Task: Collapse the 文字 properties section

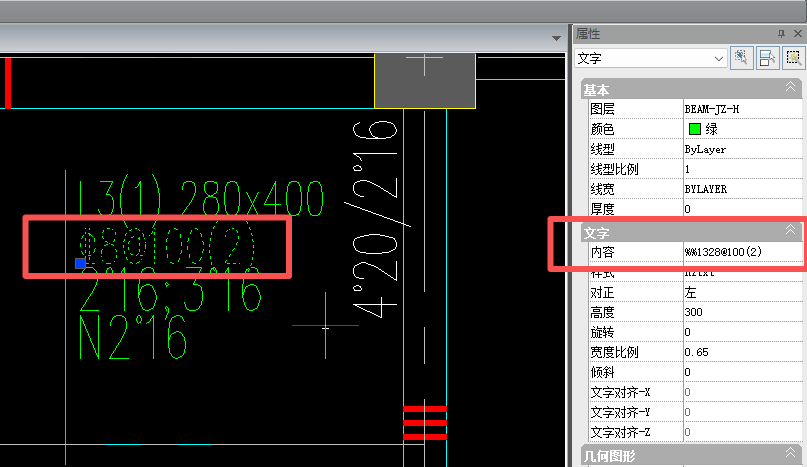Action: click(x=791, y=230)
